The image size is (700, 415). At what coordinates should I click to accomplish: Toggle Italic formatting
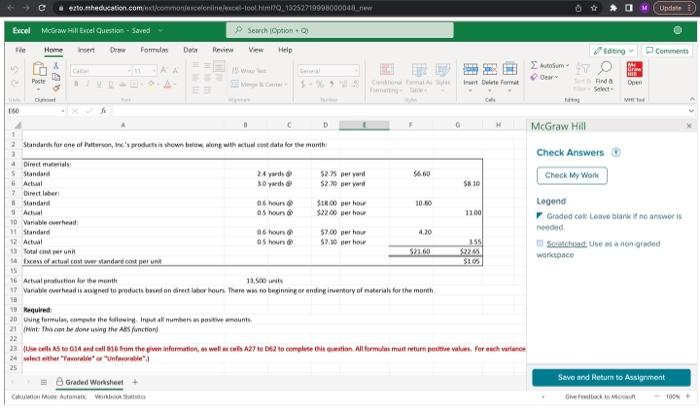point(88,84)
